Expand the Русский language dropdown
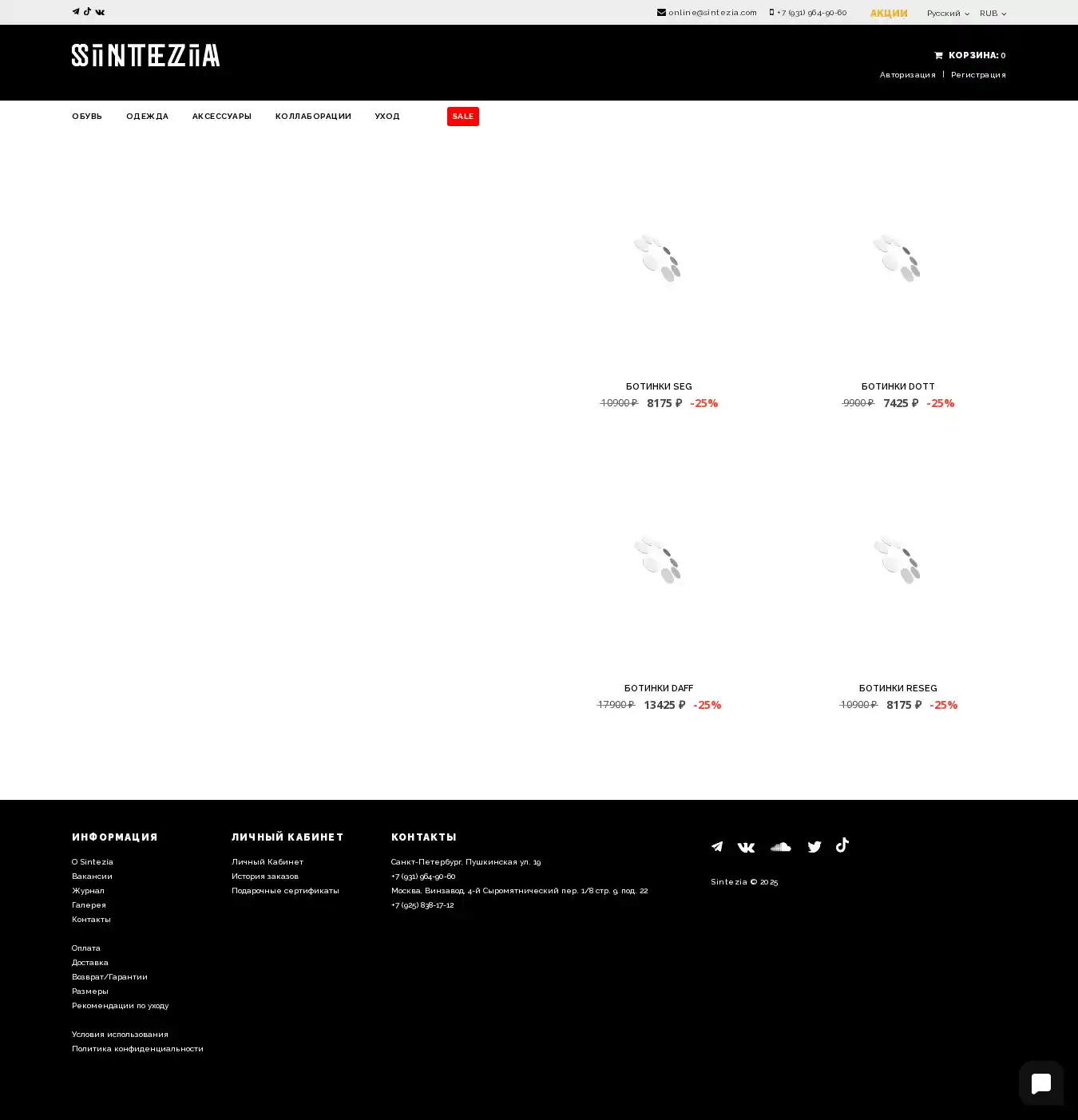 point(947,14)
